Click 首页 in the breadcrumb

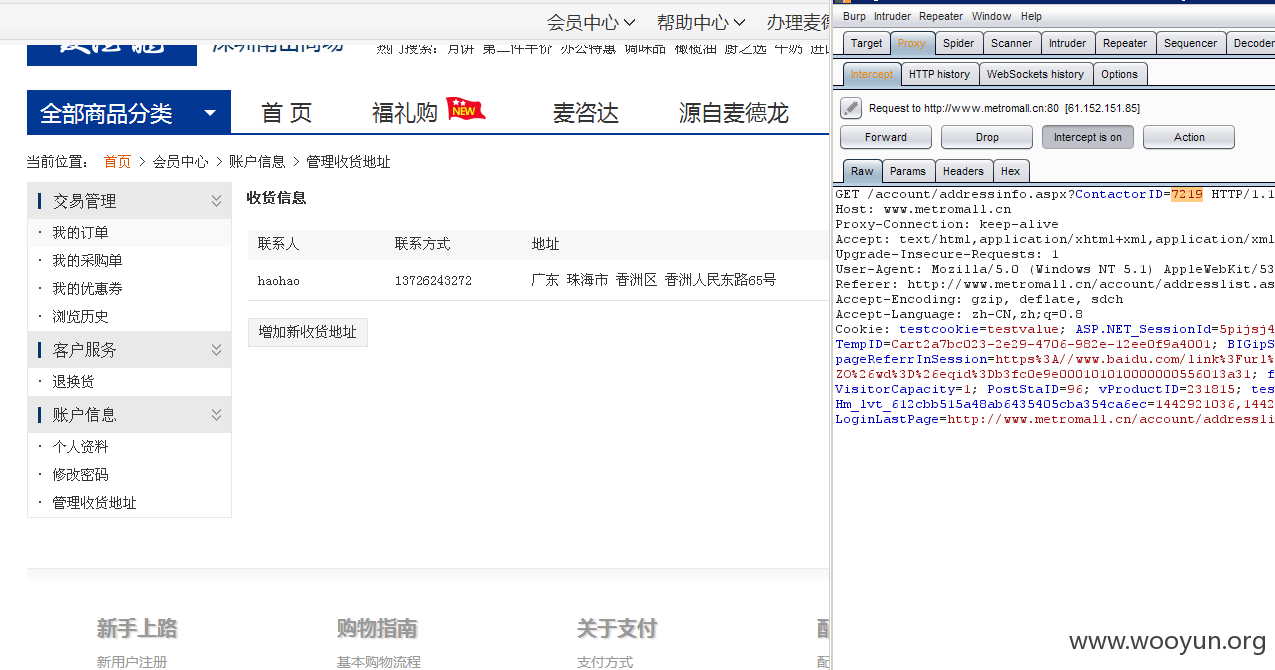pyautogui.click(x=117, y=161)
